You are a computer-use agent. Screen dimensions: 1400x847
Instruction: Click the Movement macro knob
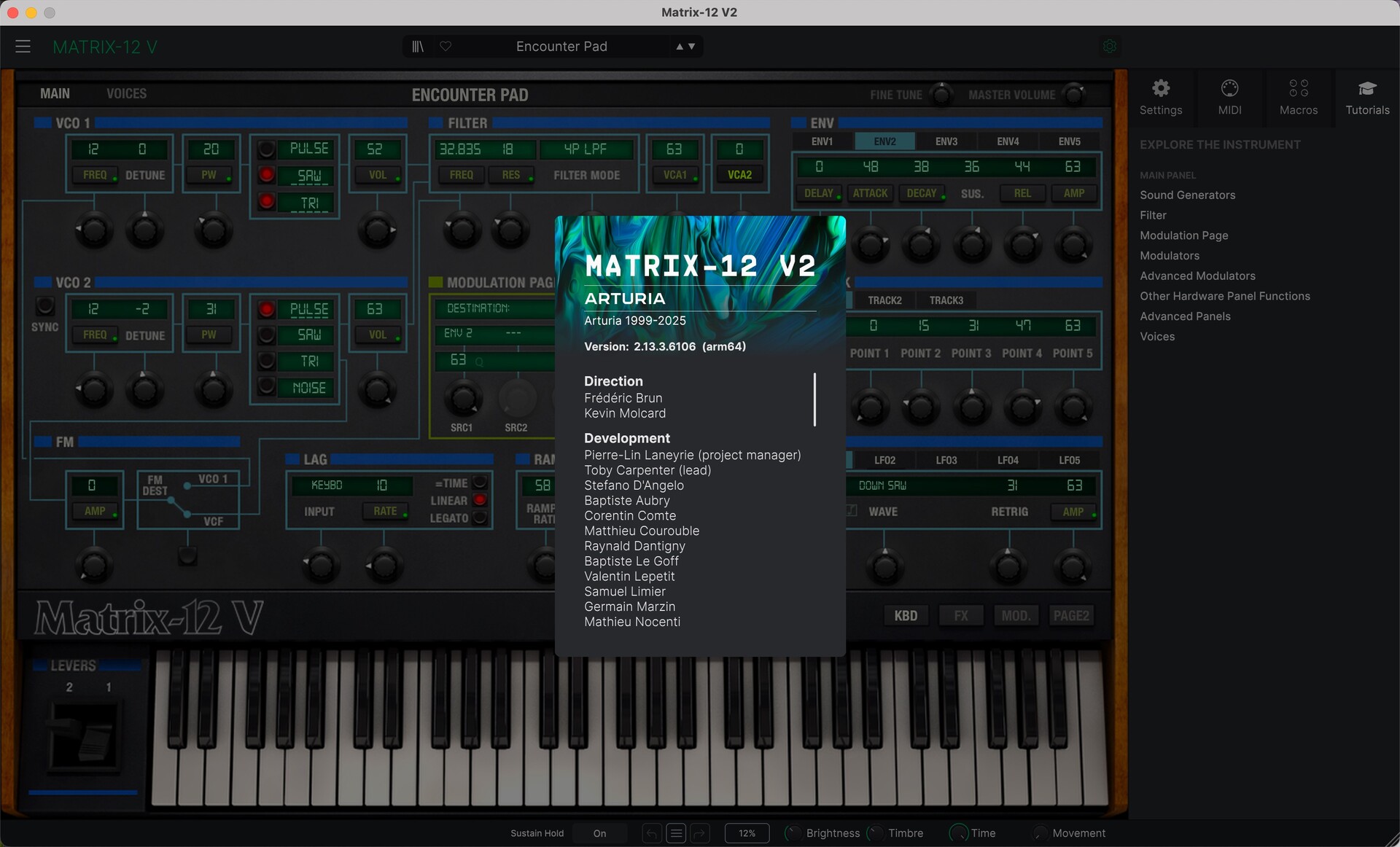(x=1041, y=833)
